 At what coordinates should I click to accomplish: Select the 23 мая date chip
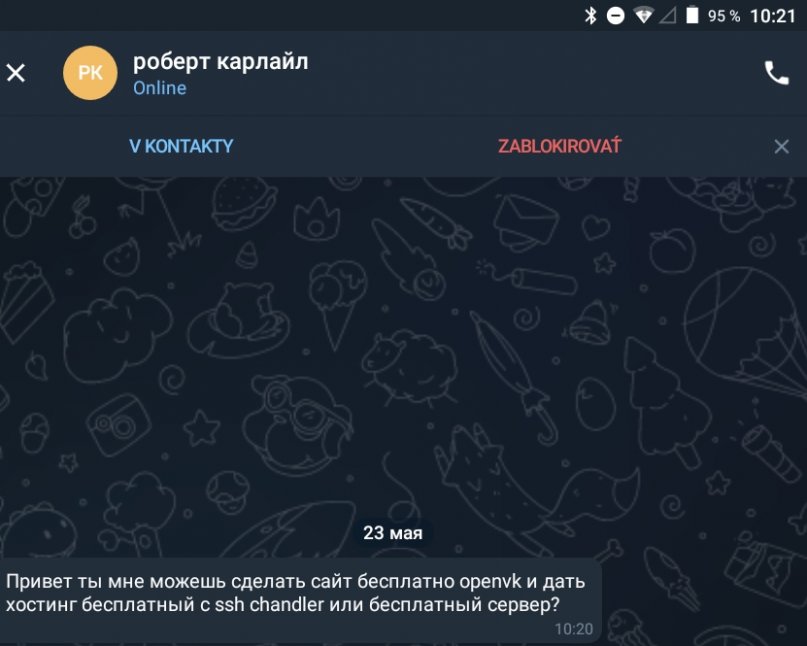(x=393, y=533)
